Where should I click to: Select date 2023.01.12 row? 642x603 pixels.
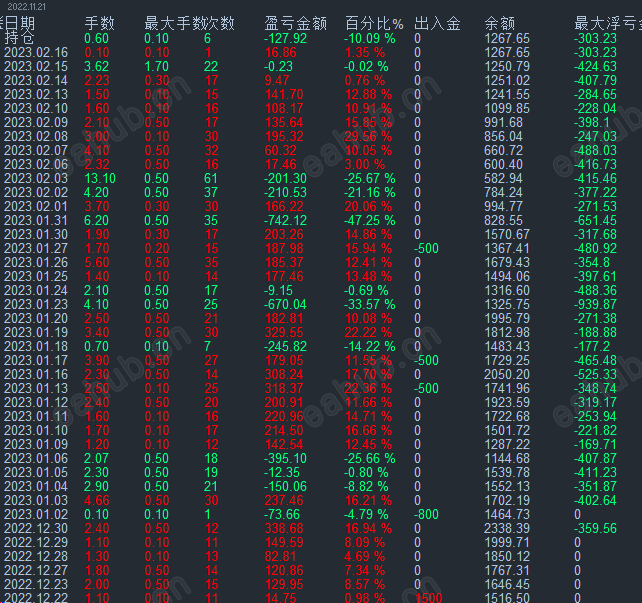pyautogui.click(x=36, y=402)
